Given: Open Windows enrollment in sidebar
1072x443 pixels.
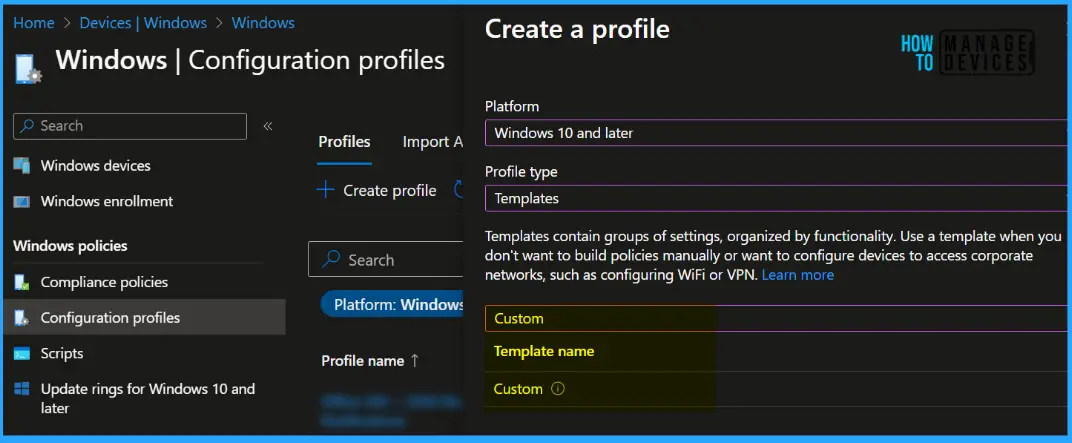Looking at the screenshot, I should 107,201.
